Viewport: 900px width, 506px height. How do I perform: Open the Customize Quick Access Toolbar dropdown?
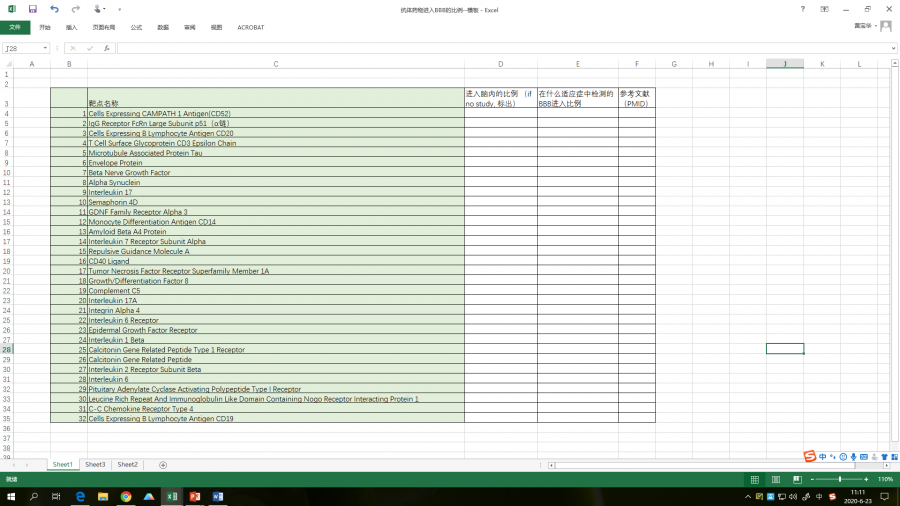(x=119, y=9)
